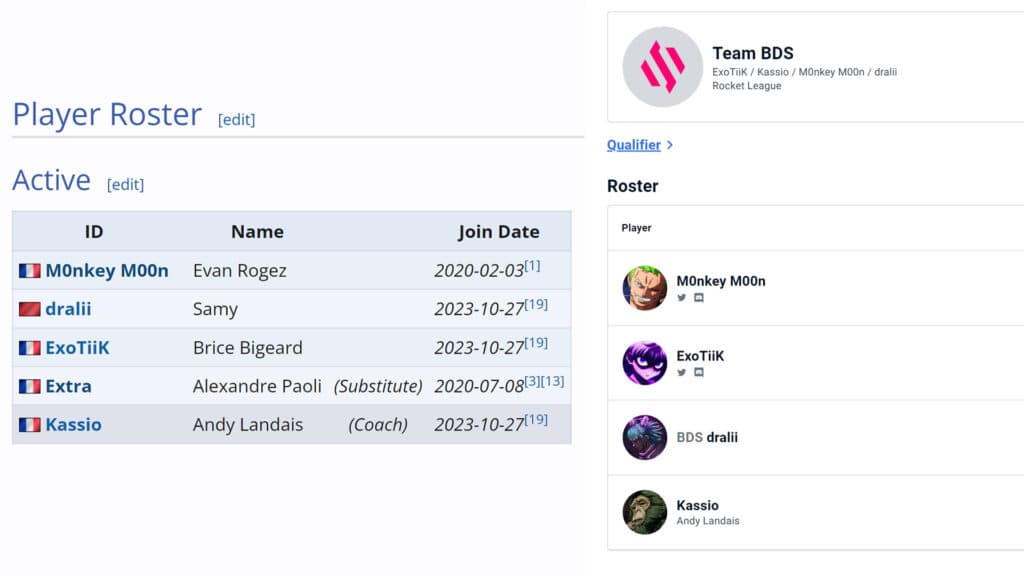Open ExoTiiK's Twitter profile
This screenshot has width=1024, height=576.
681,373
